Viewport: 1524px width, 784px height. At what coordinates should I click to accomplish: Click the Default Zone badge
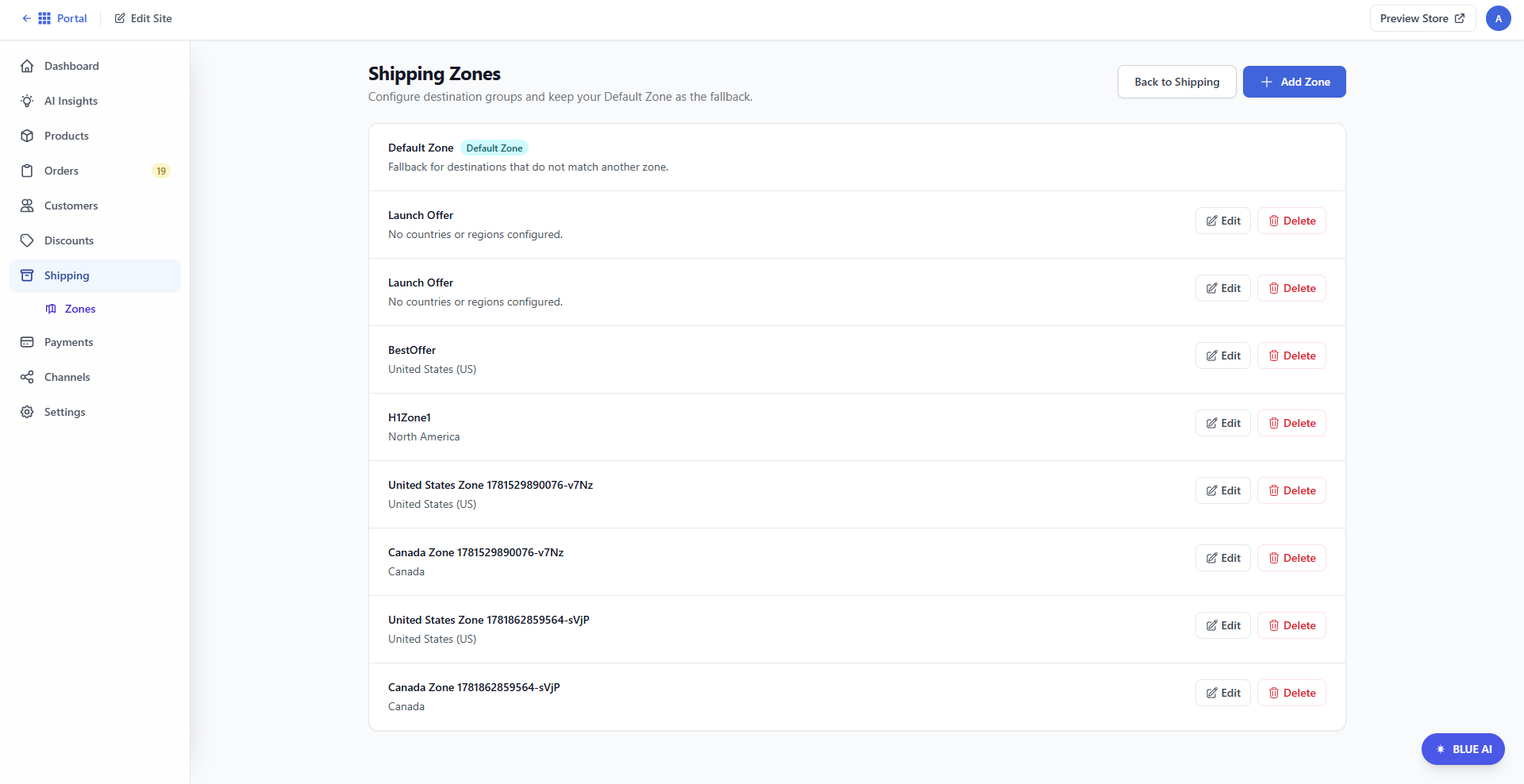pos(495,148)
